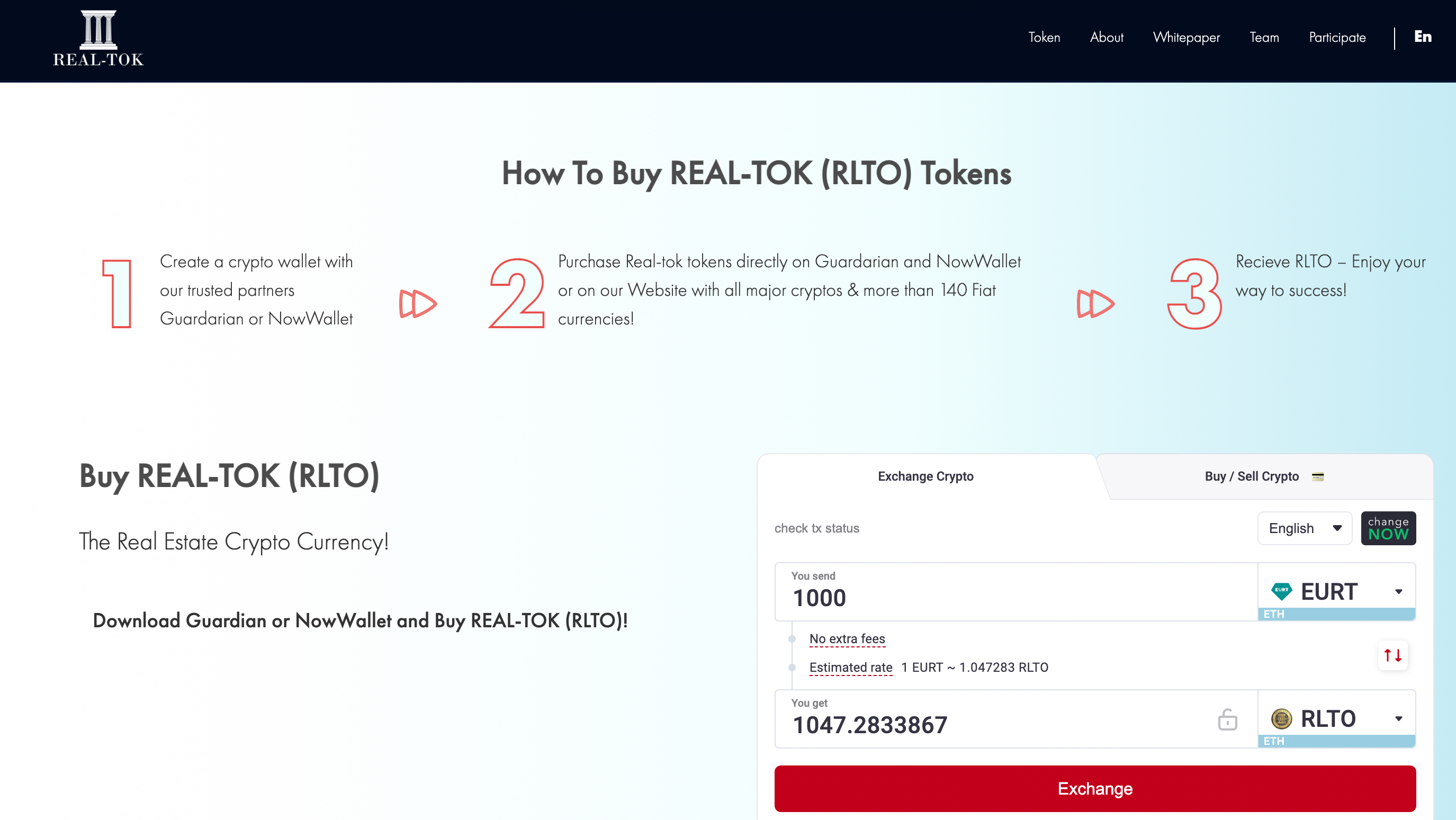
Task: Click the REAL-TOK pillar logo
Action: click(x=98, y=39)
